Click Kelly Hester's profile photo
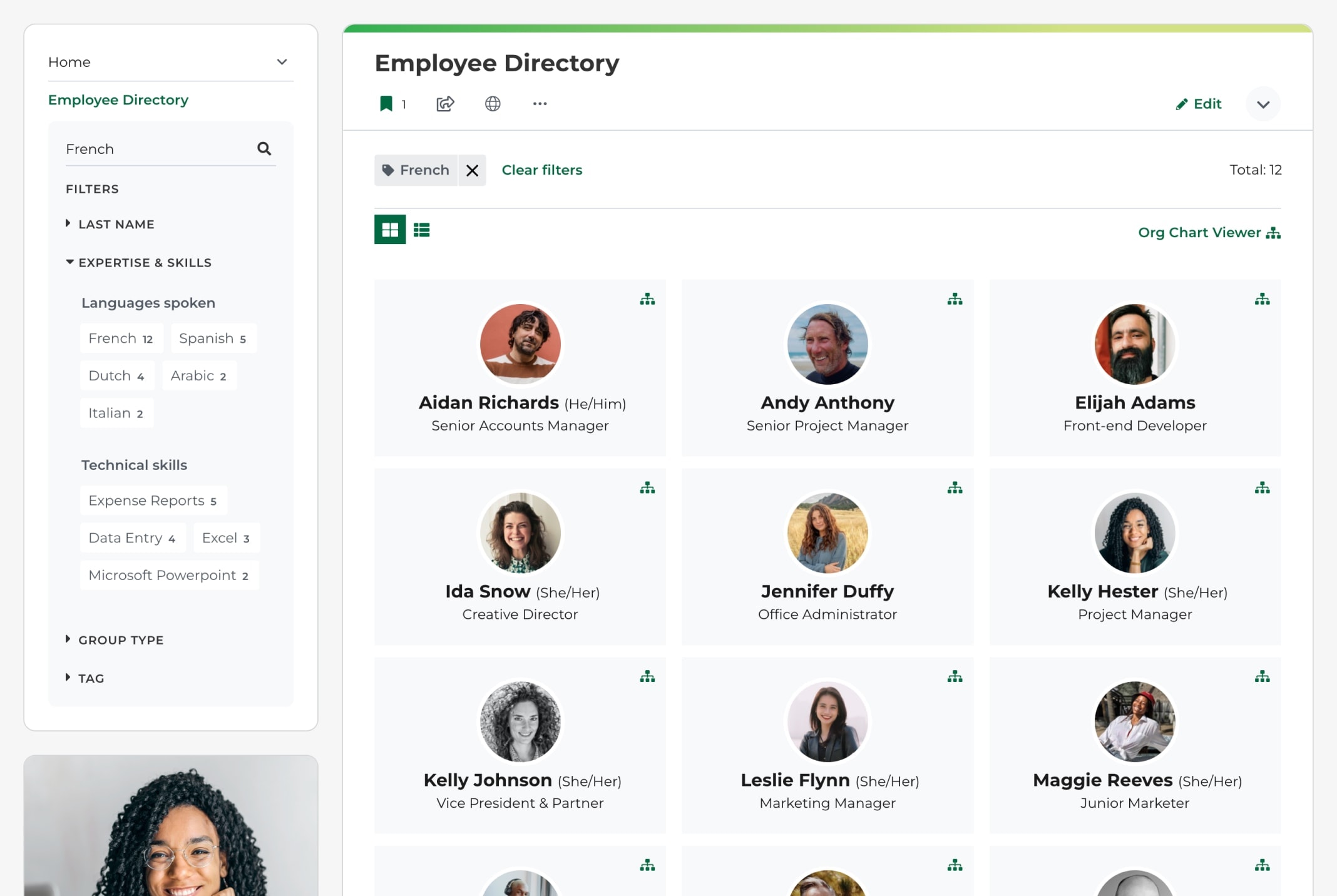This screenshot has height=896, width=1337. [x=1135, y=533]
